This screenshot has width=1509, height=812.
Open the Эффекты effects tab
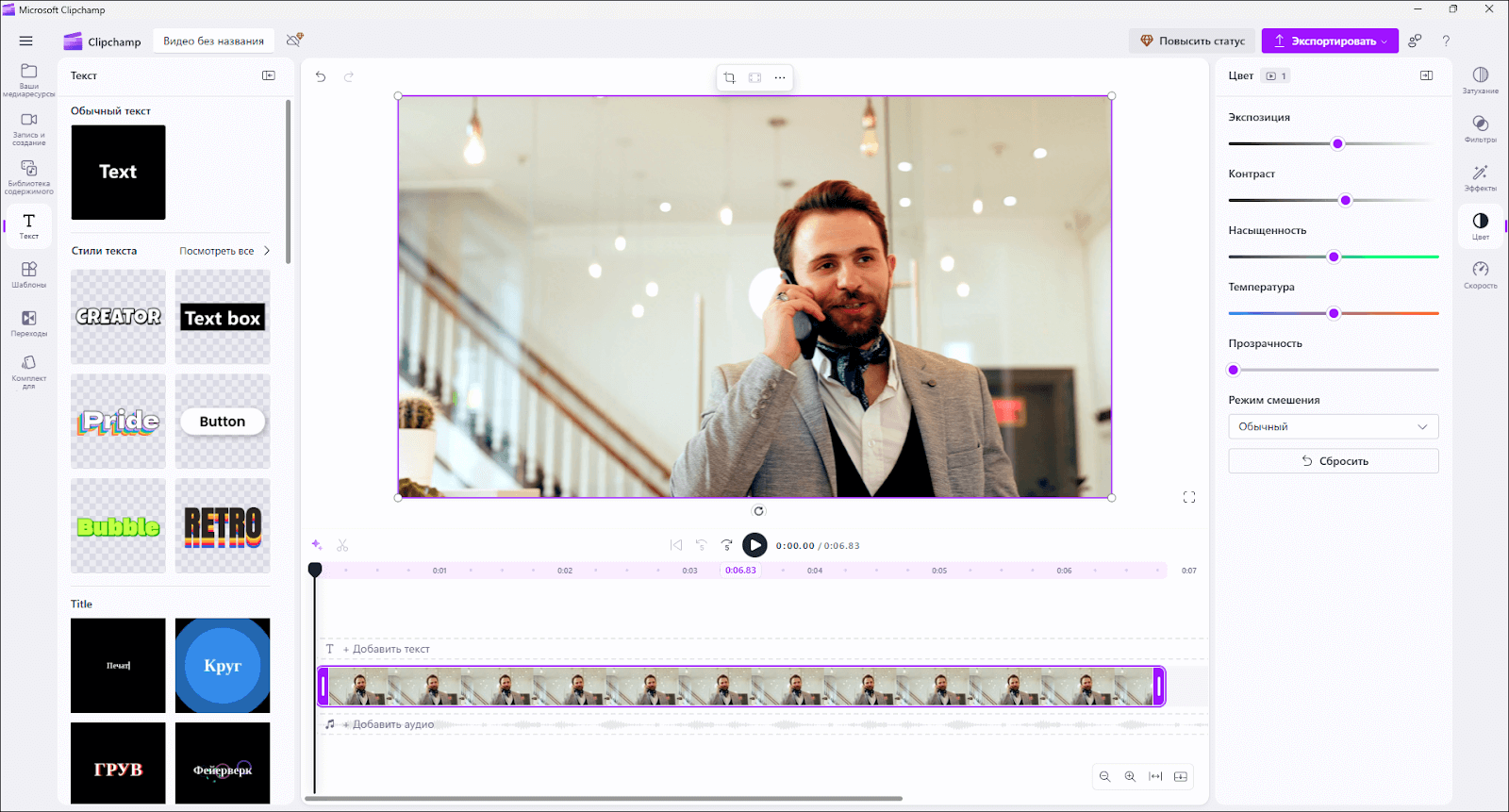pyautogui.click(x=1481, y=177)
